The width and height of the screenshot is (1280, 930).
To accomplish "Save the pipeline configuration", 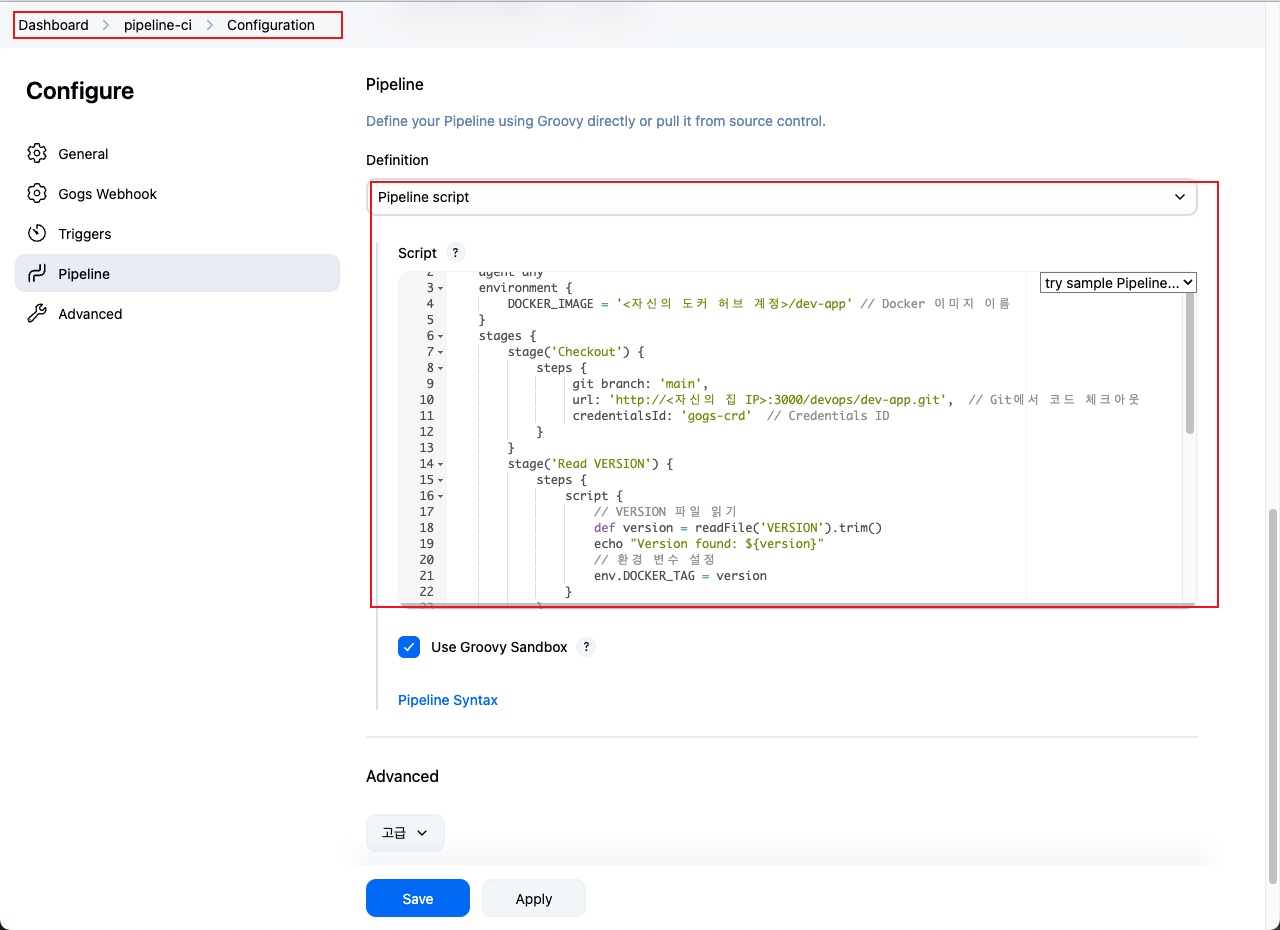I will point(418,898).
